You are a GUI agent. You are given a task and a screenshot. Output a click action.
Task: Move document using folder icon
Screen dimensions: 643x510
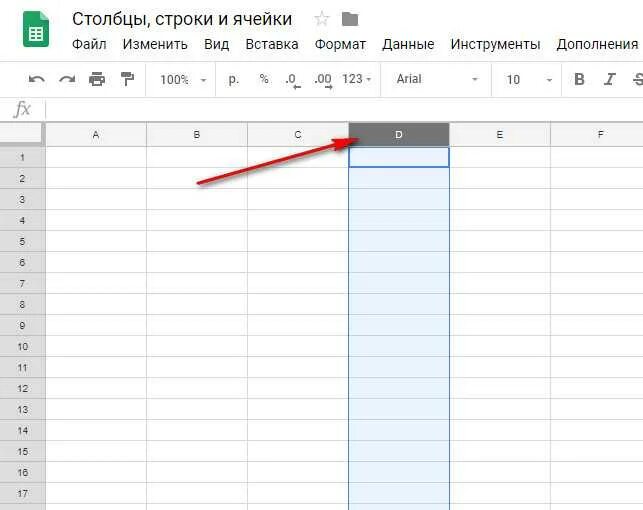pyautogui.click(x=350, y=19)
